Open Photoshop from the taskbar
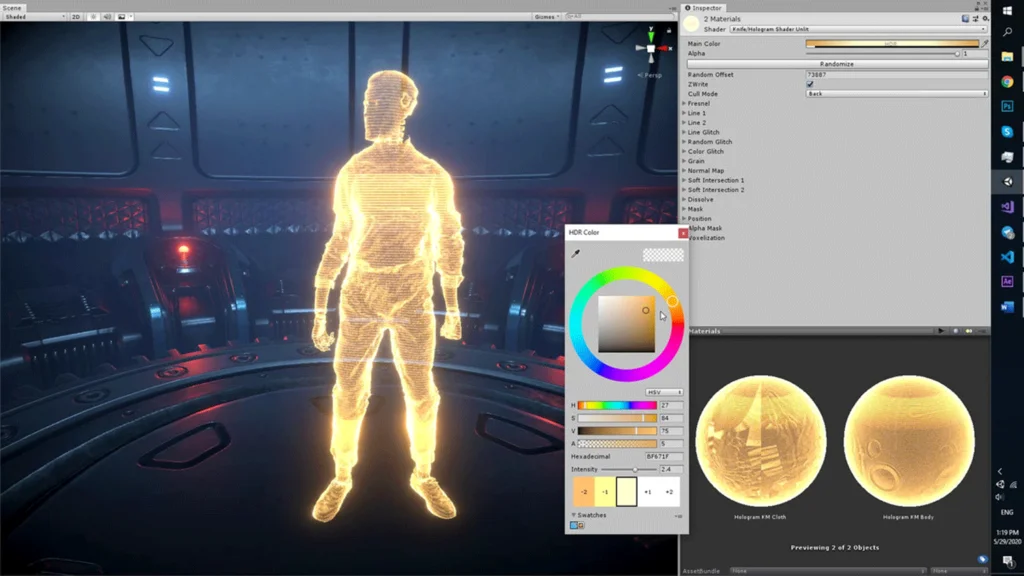 [x=1008, y=106]
